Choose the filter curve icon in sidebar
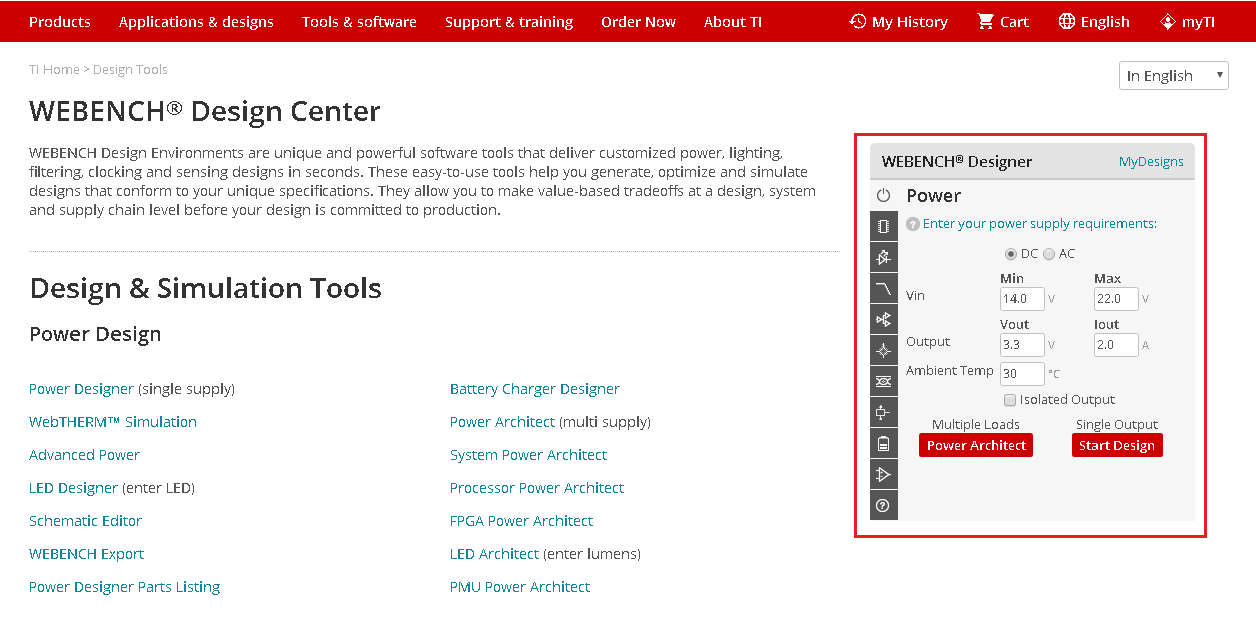The width and height of the screenshot is (1256, 636). [x=883, y=289]
